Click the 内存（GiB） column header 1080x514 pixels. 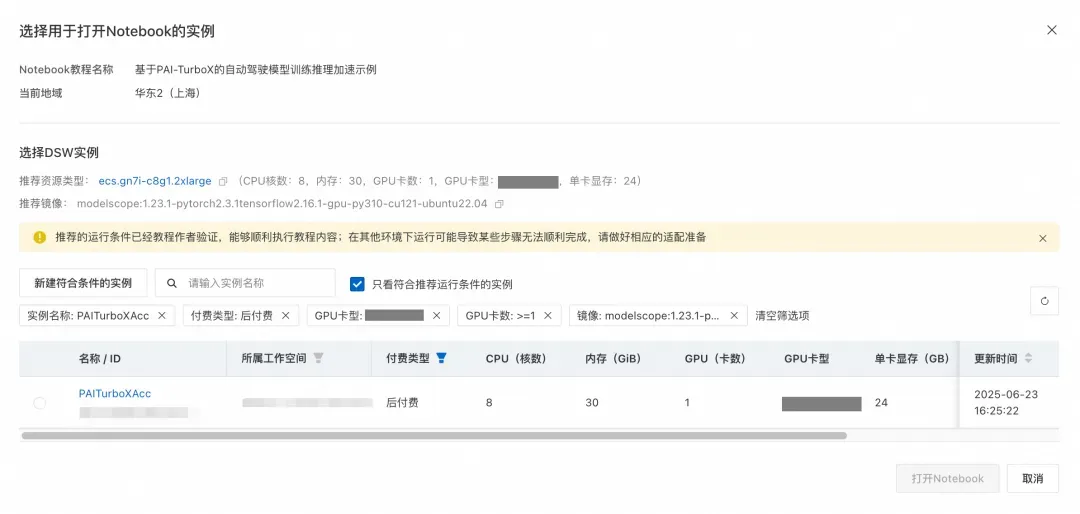click(613, 358)
